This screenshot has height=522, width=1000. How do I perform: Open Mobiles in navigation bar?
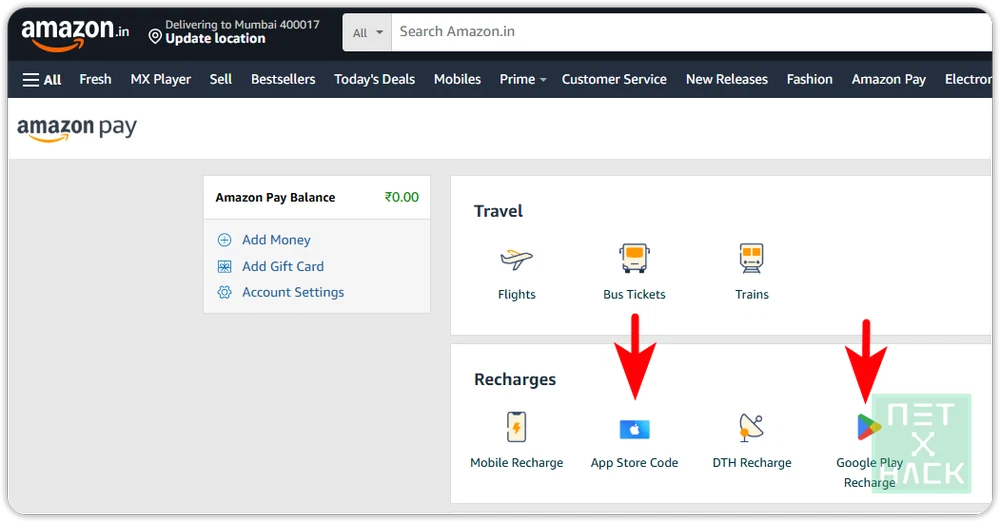(457, 79)
